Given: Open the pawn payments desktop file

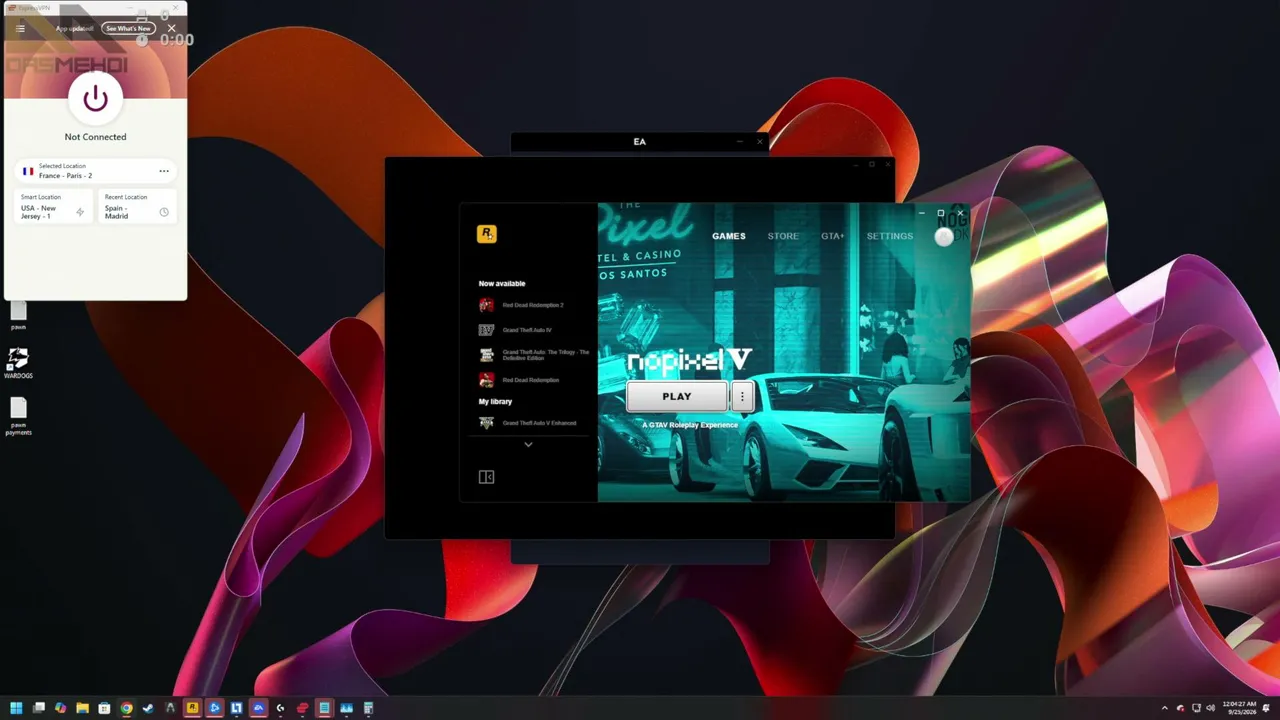Looking at the screenshot, I should pos(18,416).
